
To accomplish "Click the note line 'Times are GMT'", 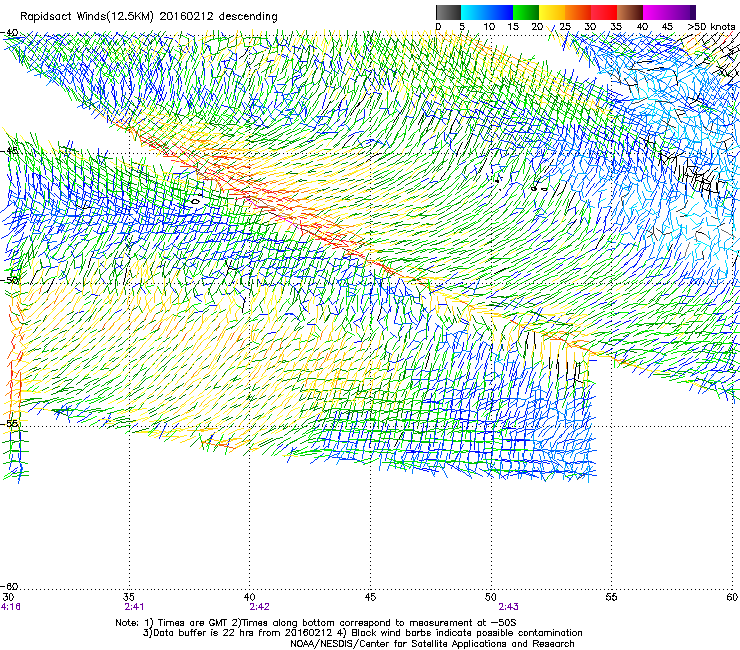I will (x=193, y=623).
